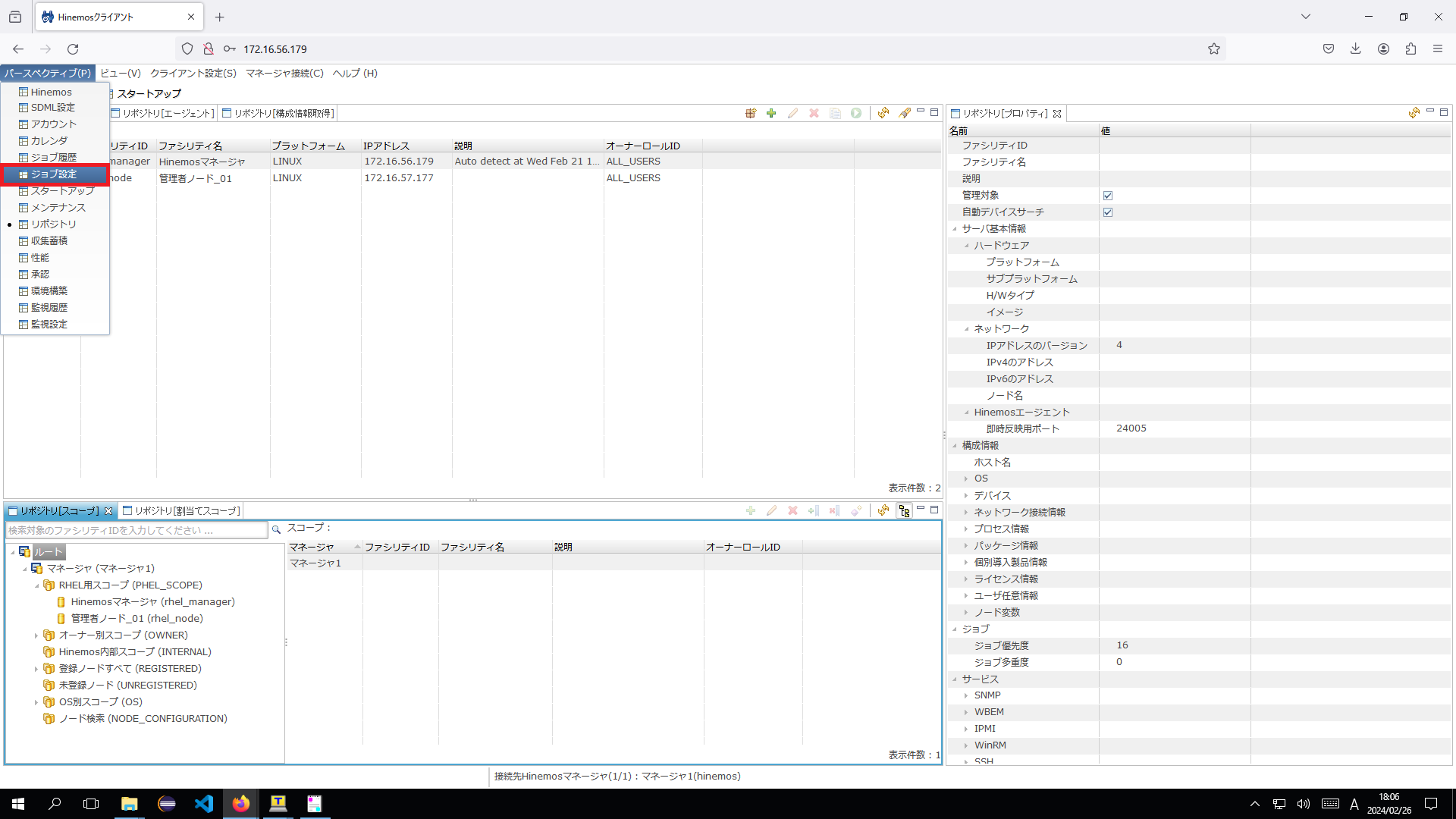Open Windows search from the taskbar
This screenshot has width=1456, height=819.
click(55, 804)
